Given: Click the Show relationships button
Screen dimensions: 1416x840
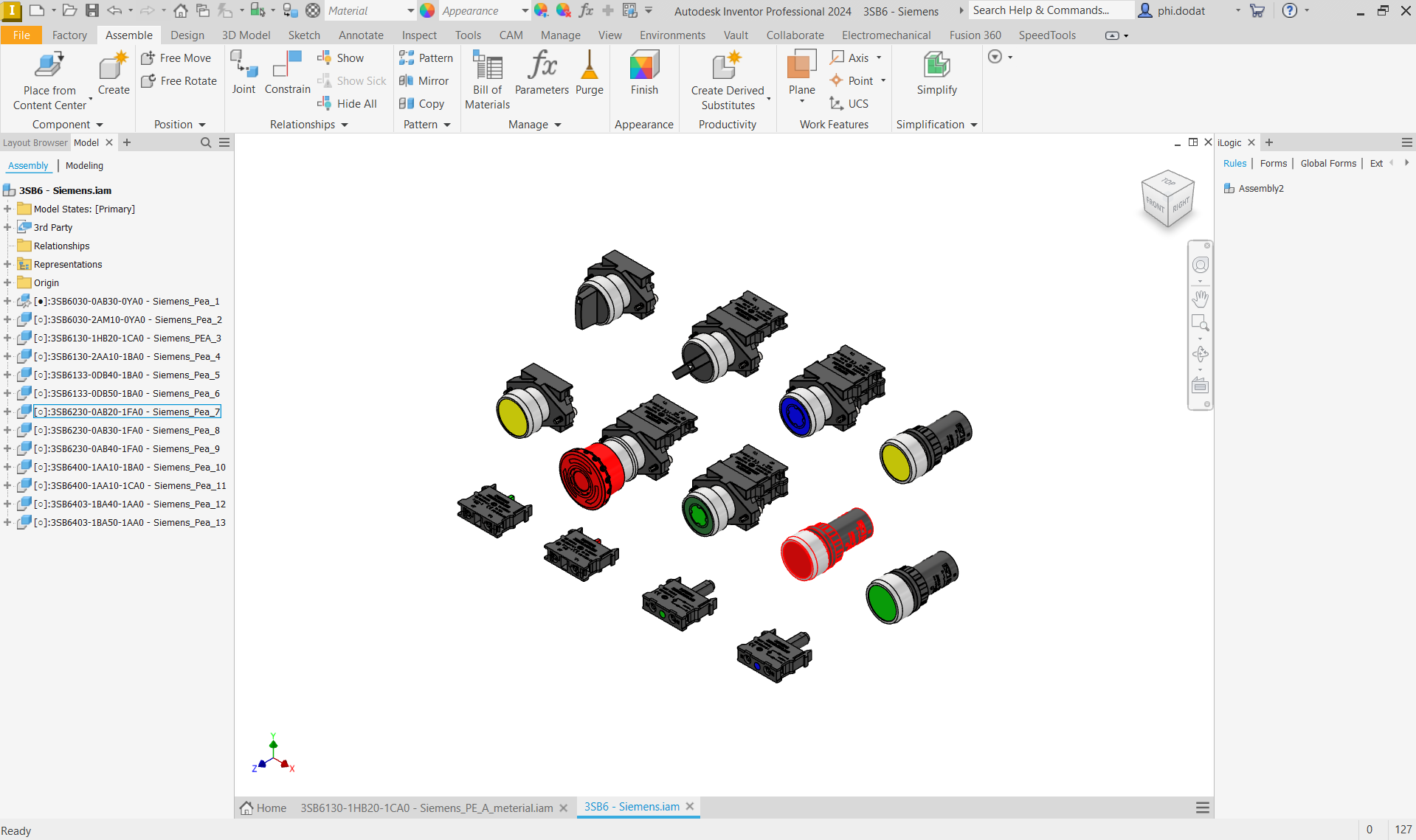Looking at the screenshot, I should [341, 58].
